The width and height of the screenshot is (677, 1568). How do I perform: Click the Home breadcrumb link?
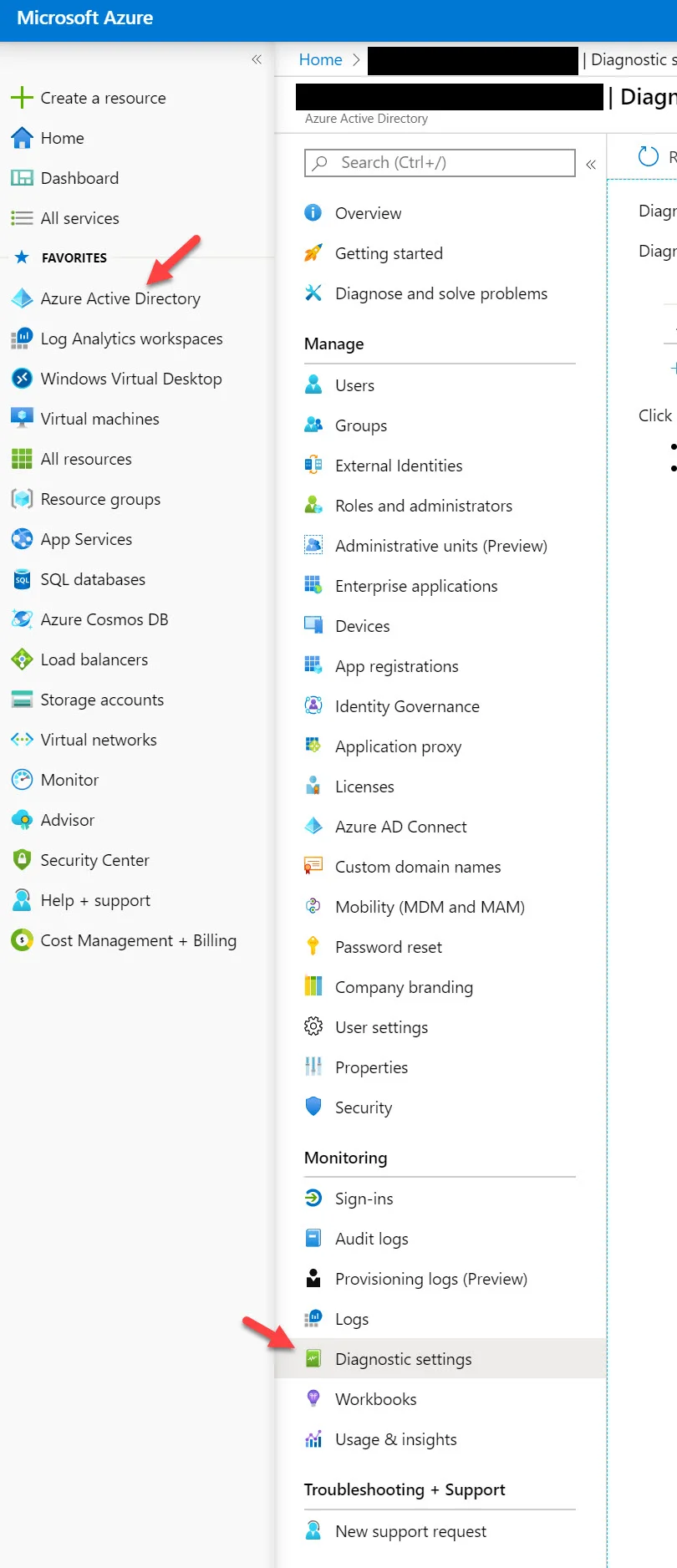[321, 59]
